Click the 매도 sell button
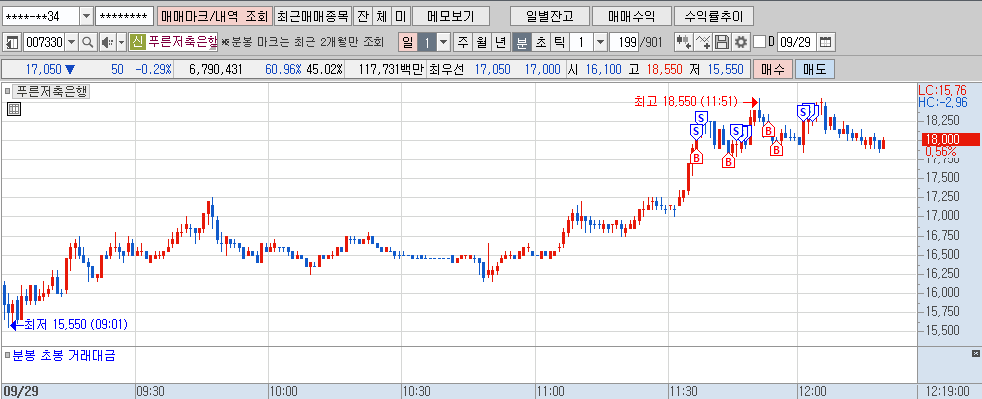The image size is (982, 399). (815, 70)
